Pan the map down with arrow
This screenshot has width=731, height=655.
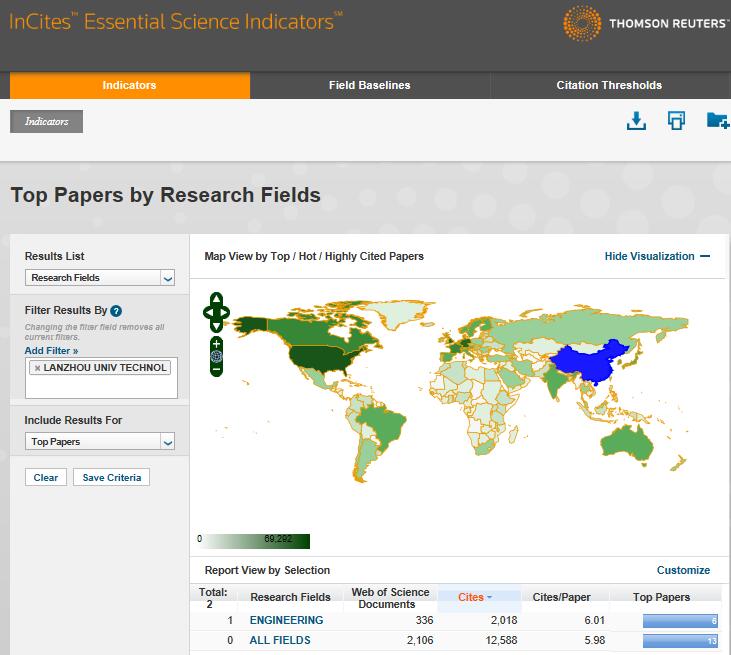tap(217, 325)
